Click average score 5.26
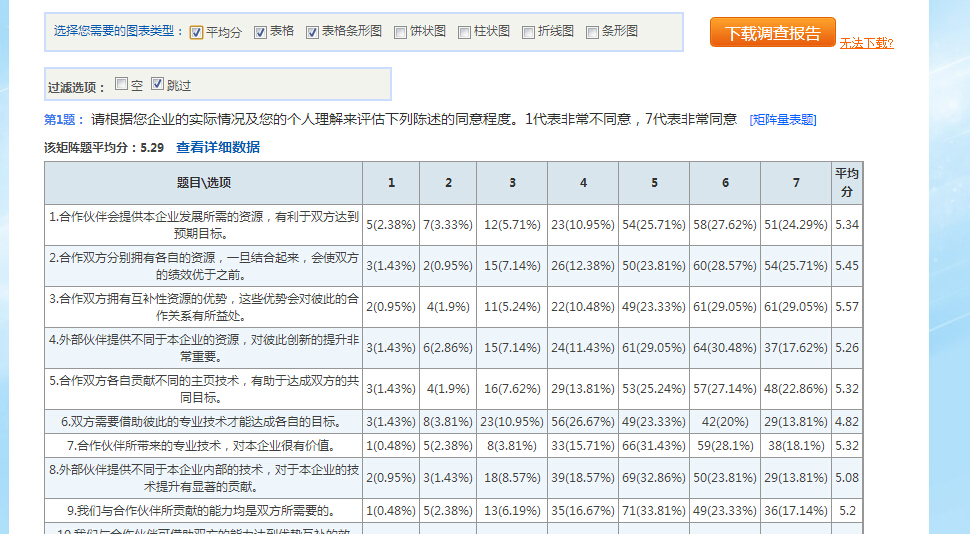 pyautogui.click(x=846, y=348)
